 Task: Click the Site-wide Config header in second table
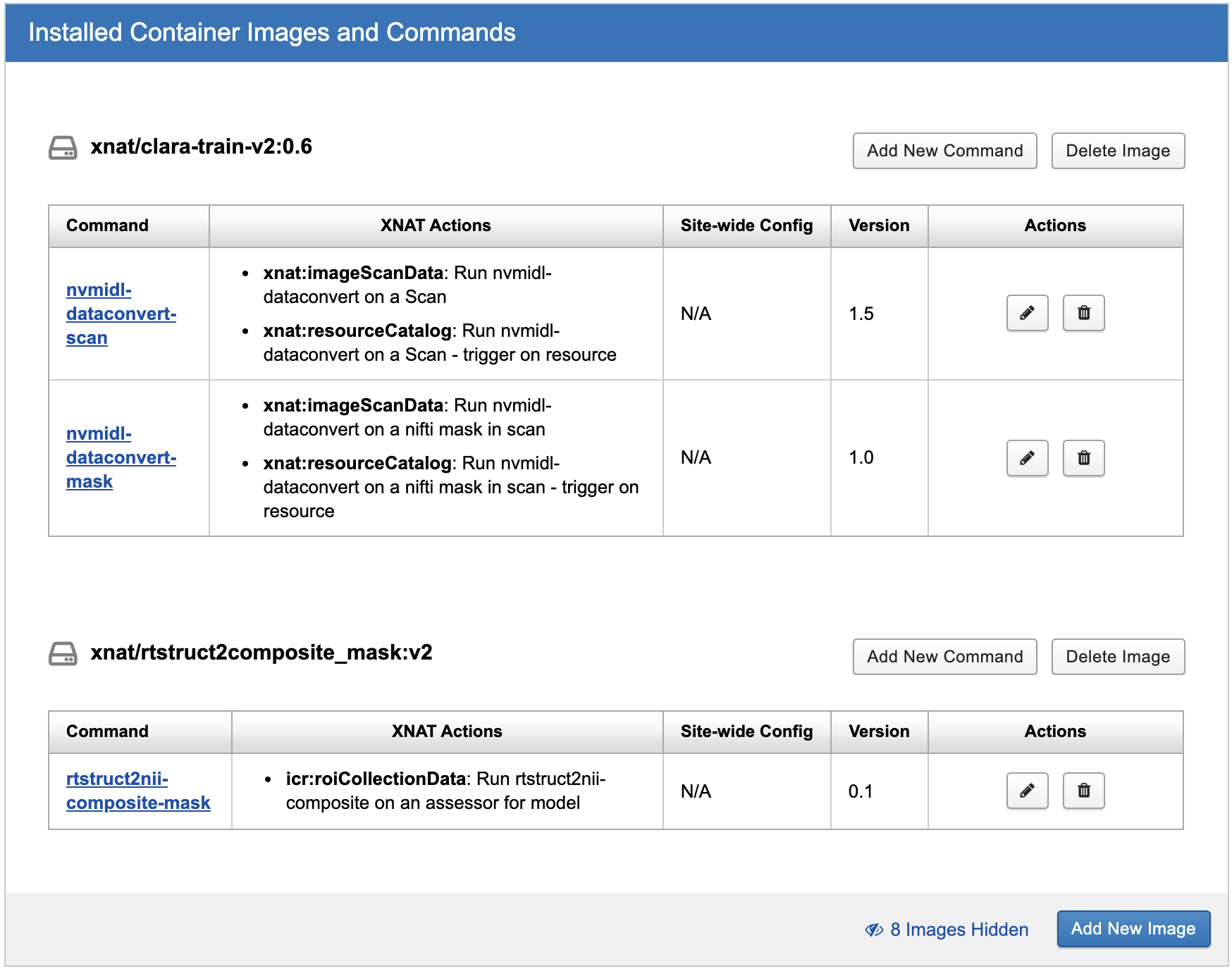click(746, 731)
